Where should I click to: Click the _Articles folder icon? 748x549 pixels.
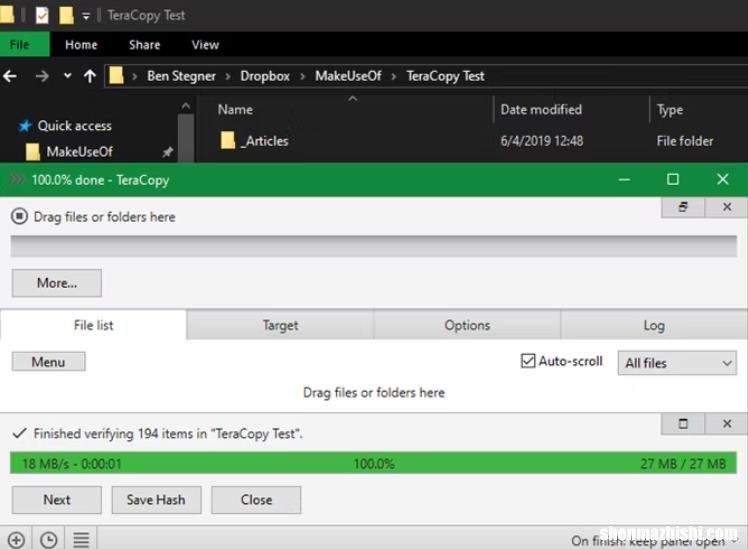point(228,140)
